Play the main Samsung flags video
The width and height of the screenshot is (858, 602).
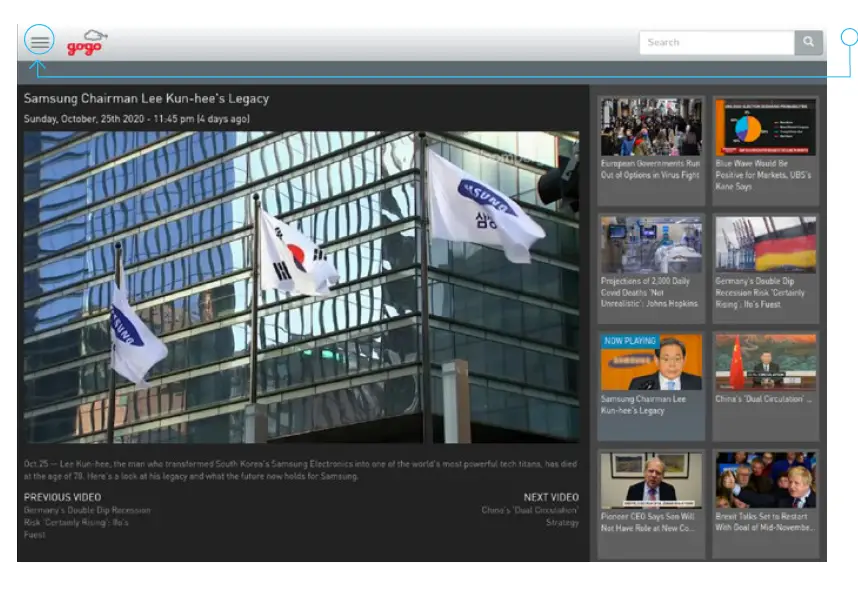tap(302, 287)
